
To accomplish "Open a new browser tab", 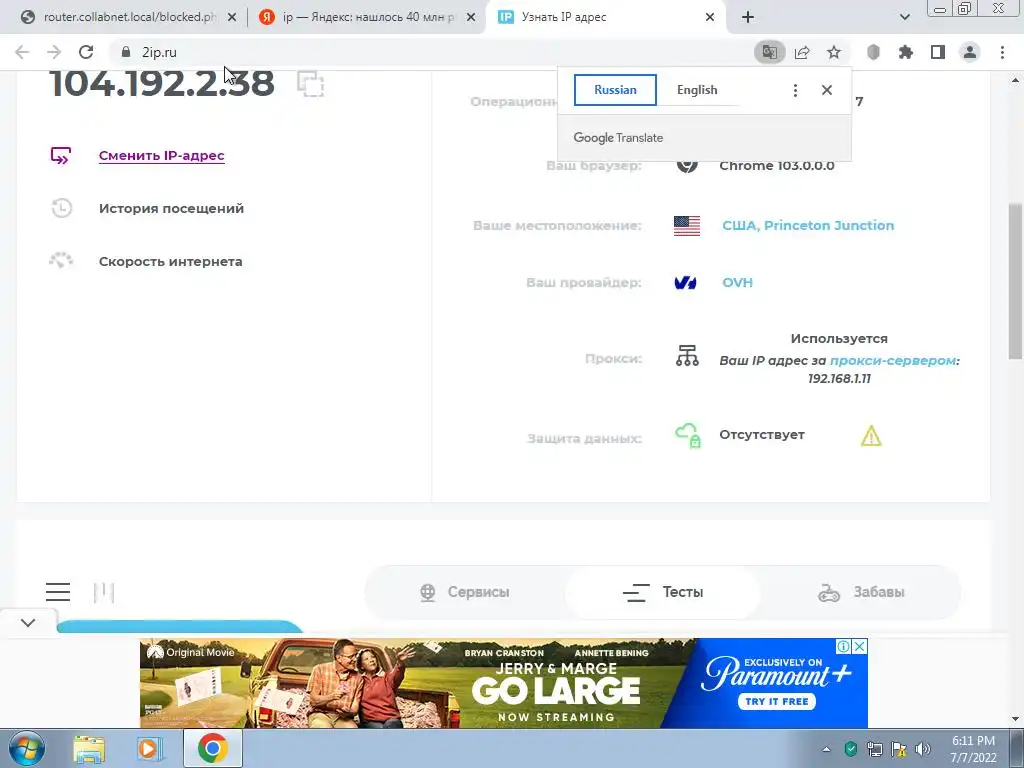I will (748, 18).
